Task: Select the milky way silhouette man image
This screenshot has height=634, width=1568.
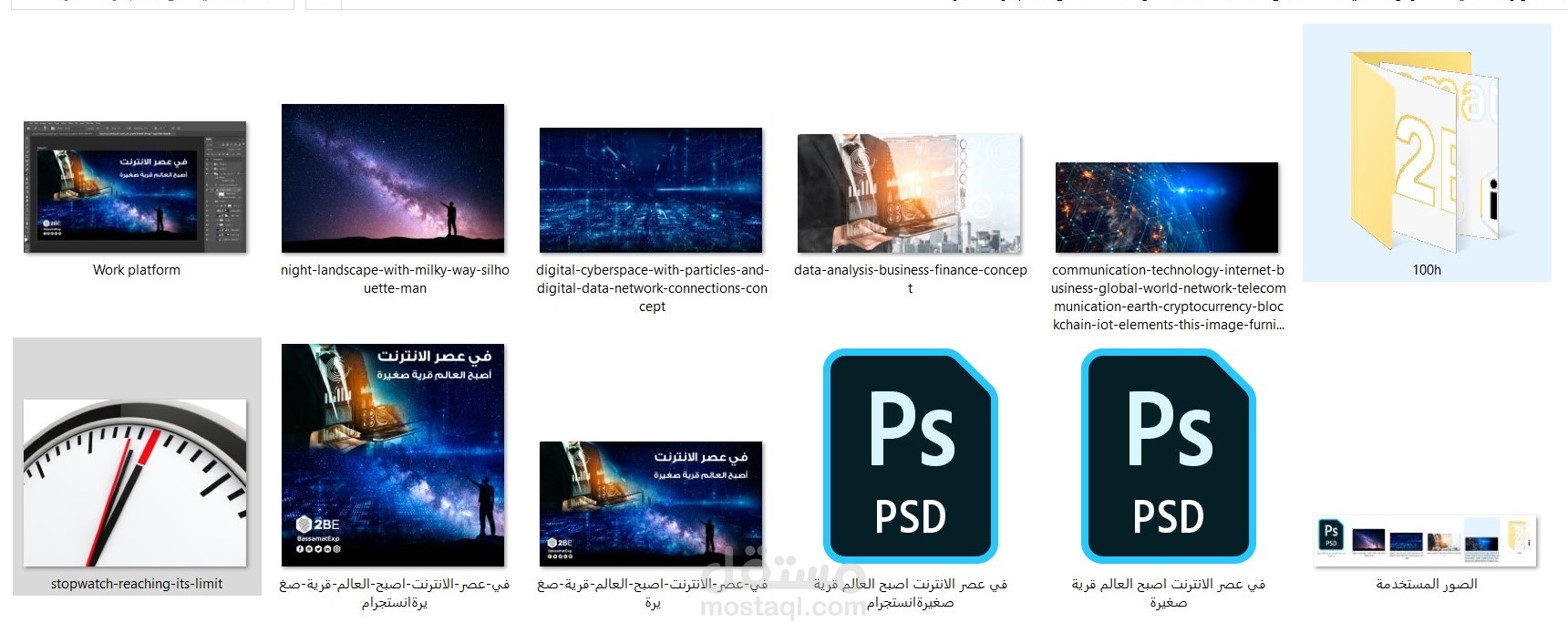Action: tap(393, 178)
